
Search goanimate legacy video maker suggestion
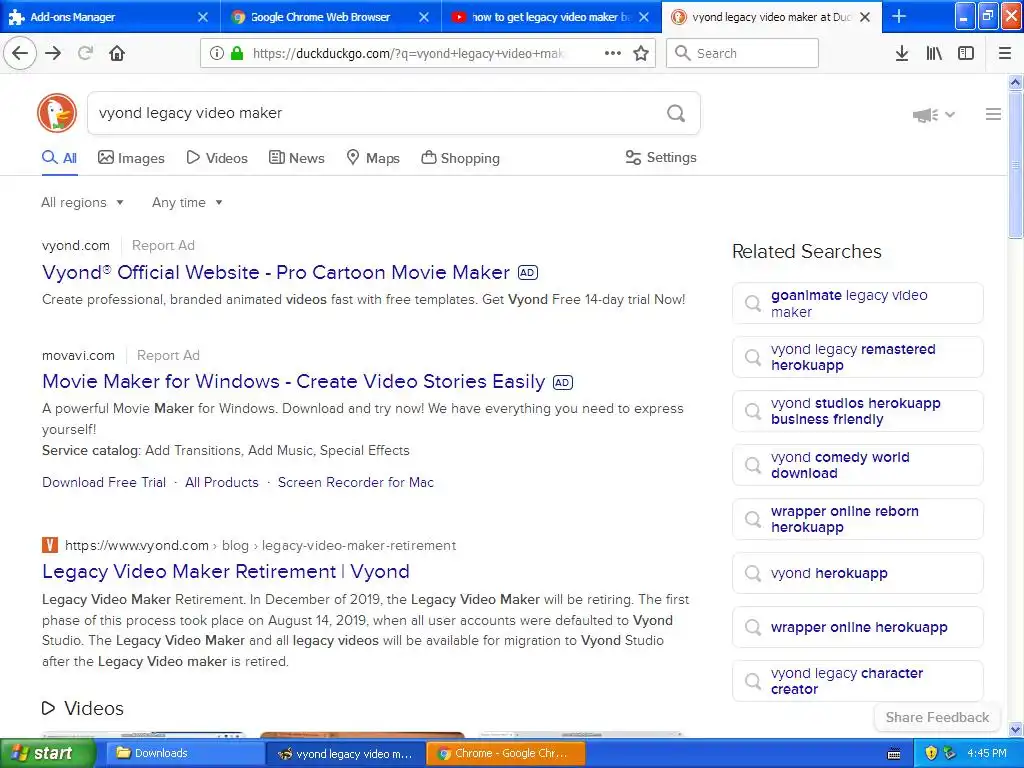point(857,303)
